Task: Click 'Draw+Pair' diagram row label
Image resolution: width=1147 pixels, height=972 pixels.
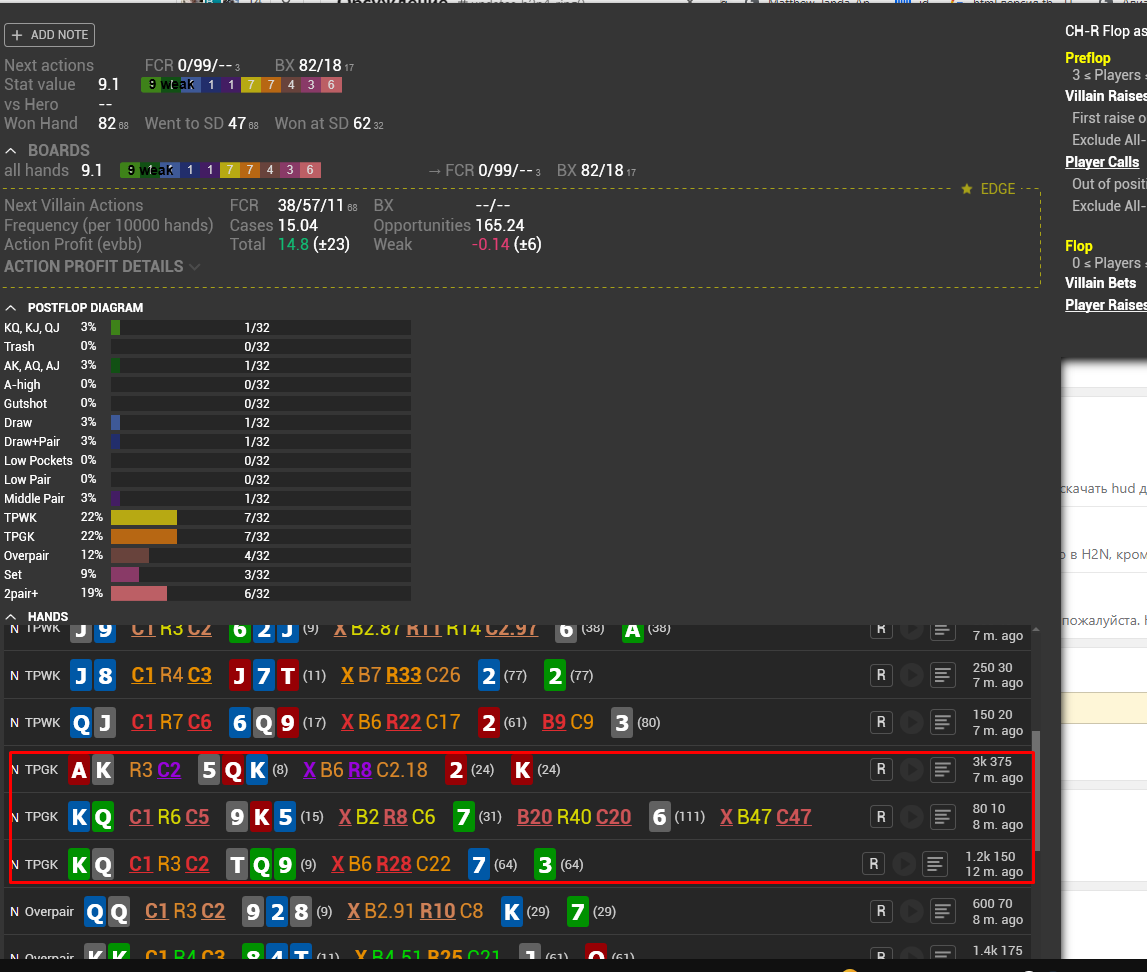Action: coord(31,442)
